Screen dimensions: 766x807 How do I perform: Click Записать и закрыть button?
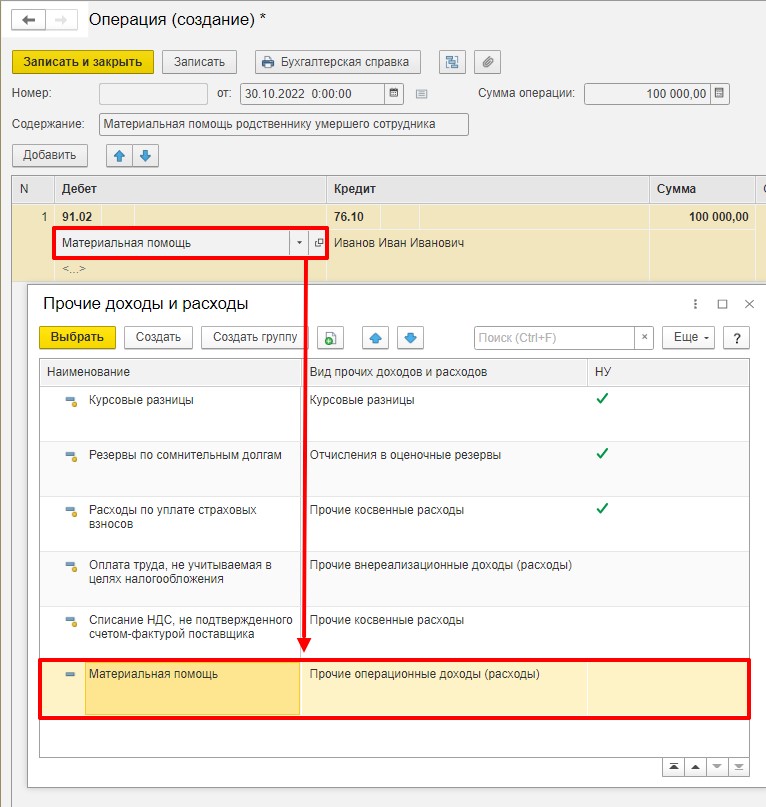[83, 62]
